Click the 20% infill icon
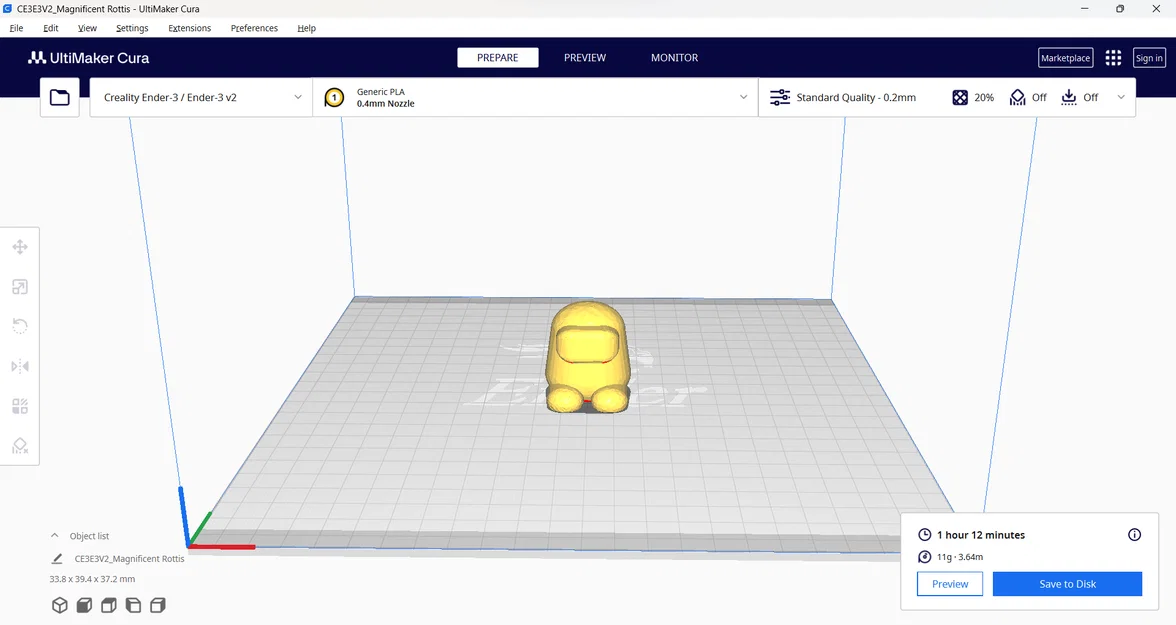Image resolution: width=1176 pixels, height=625 pixels. (x=960, y=98)
